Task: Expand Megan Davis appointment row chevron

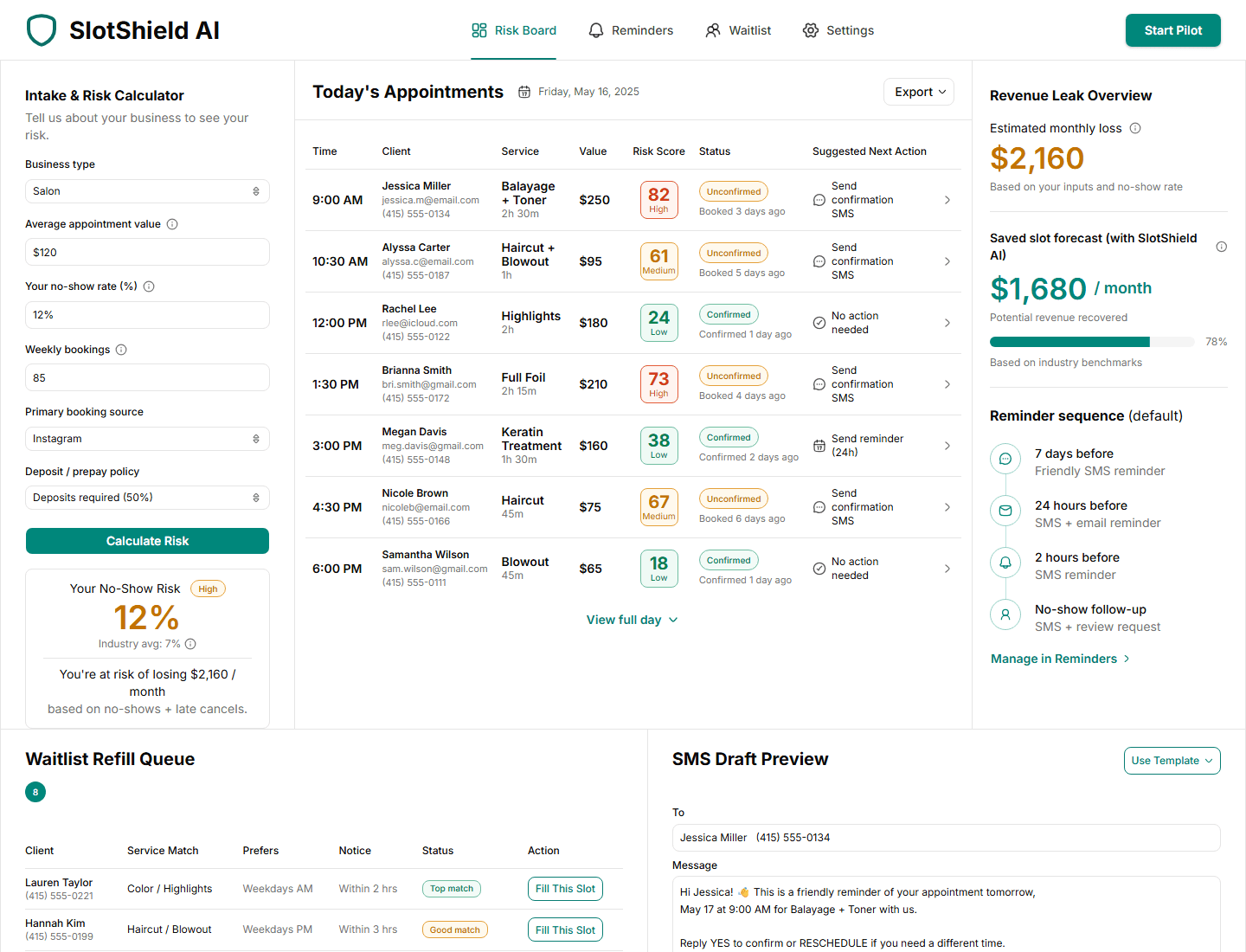Action: pyautogui.click(x=947, y=446)
